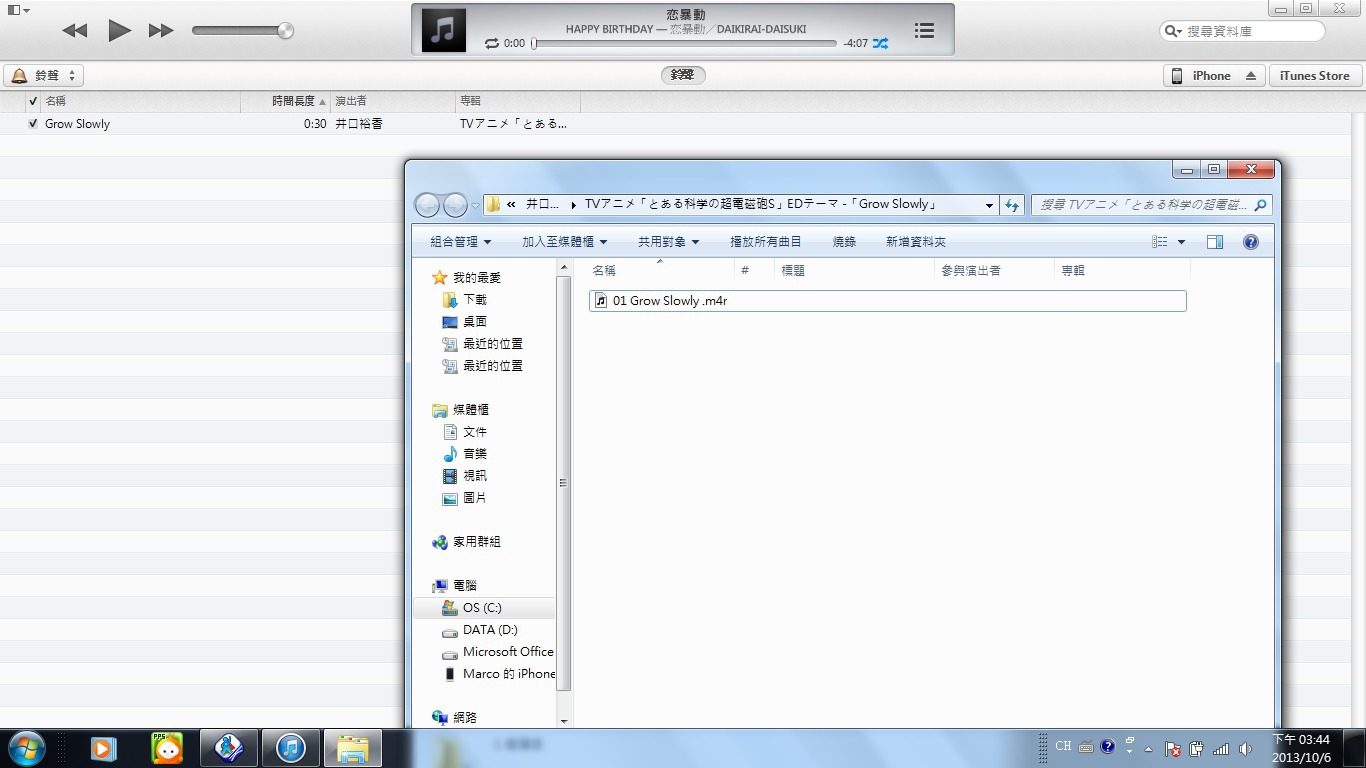Open the 鈴聲 library selector dropdown
The height and width of the screenshot is (768, 1366).
44,76
